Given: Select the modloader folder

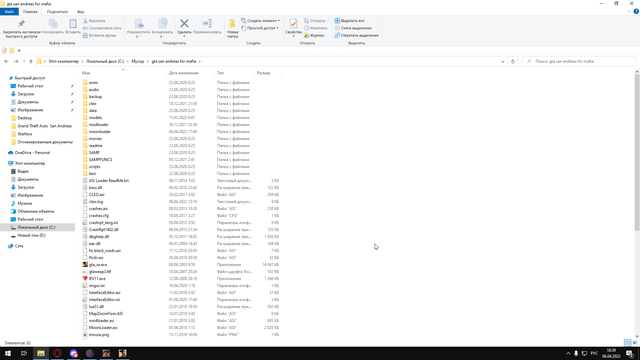Looking at the screenshot, I should tap(98, 124).
